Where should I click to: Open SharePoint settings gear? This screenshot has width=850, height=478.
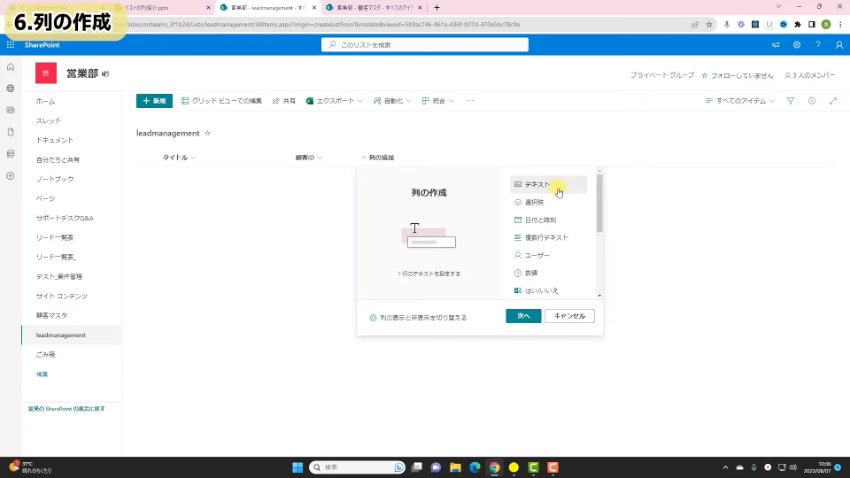(x=797, y=45)
